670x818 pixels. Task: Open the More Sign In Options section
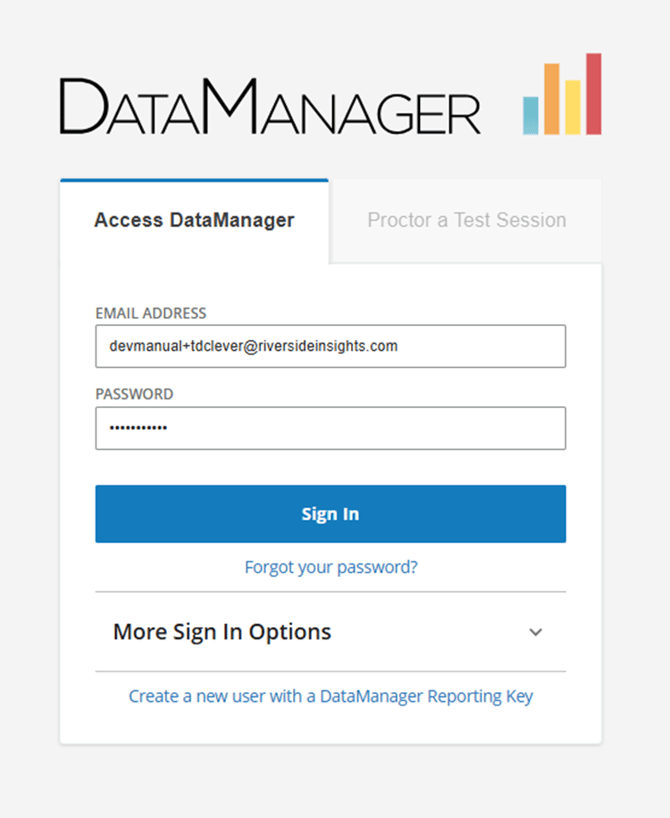pyautogui.click(x=330, y=632)
